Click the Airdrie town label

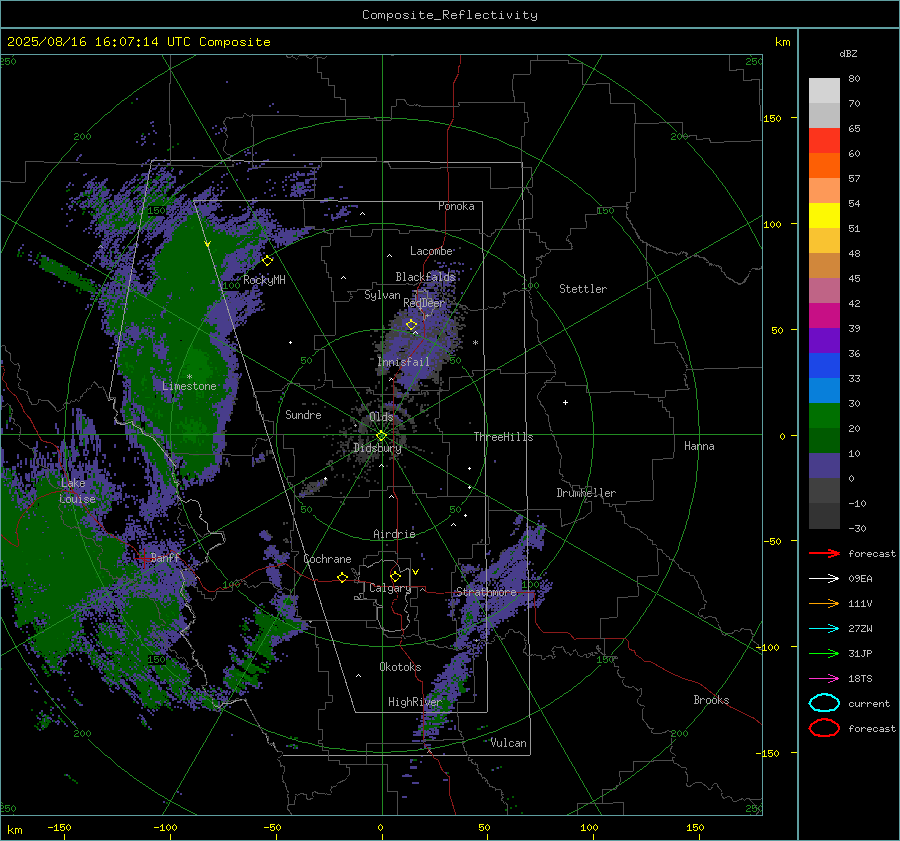click(x=394, y=534)
